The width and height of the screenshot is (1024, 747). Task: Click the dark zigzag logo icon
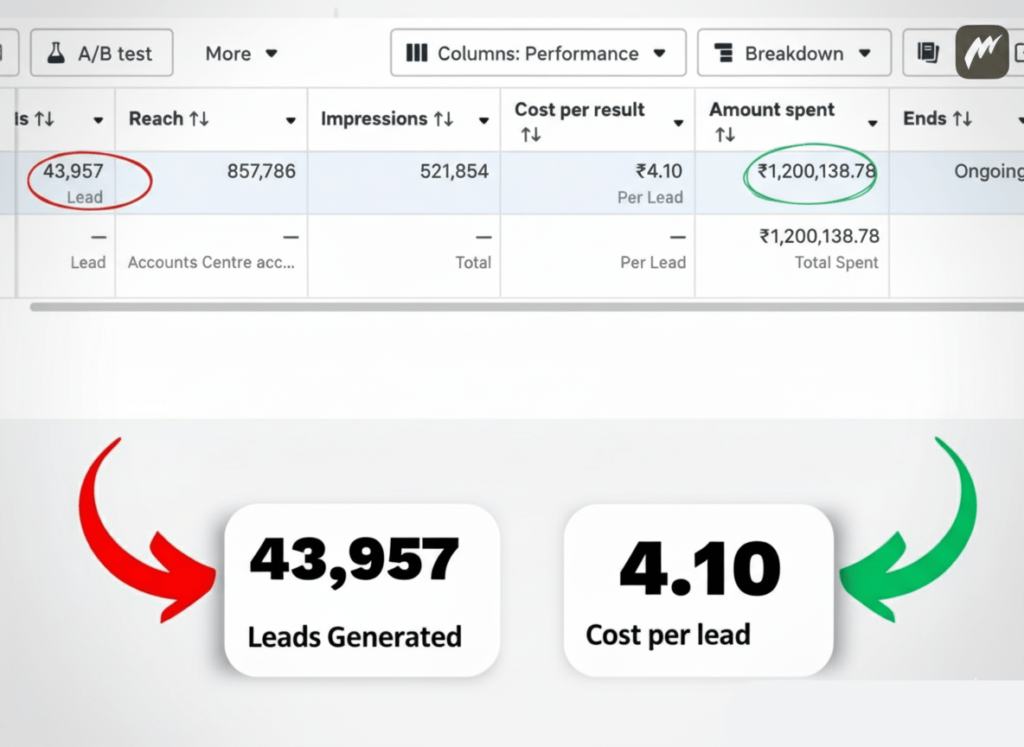click(981, 52)
